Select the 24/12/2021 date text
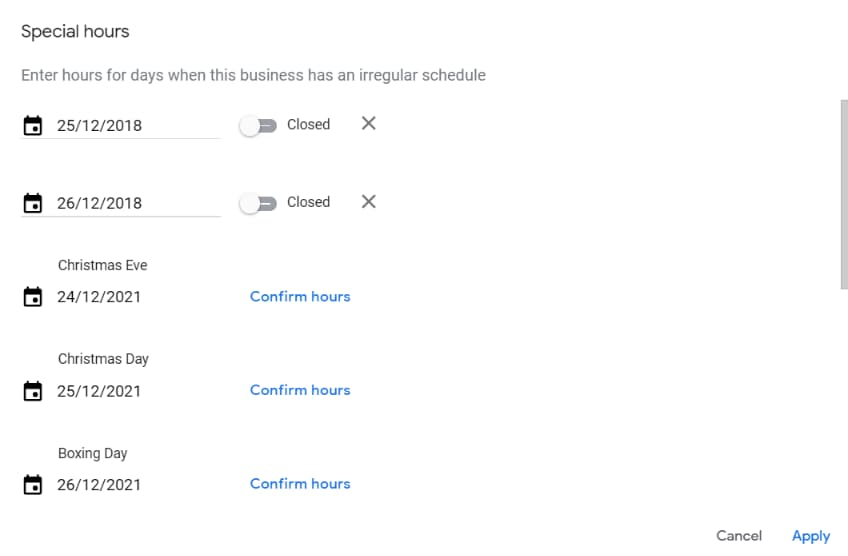This screenshot has height=556, width=848. pyautogui.click(x=99, y=297)
